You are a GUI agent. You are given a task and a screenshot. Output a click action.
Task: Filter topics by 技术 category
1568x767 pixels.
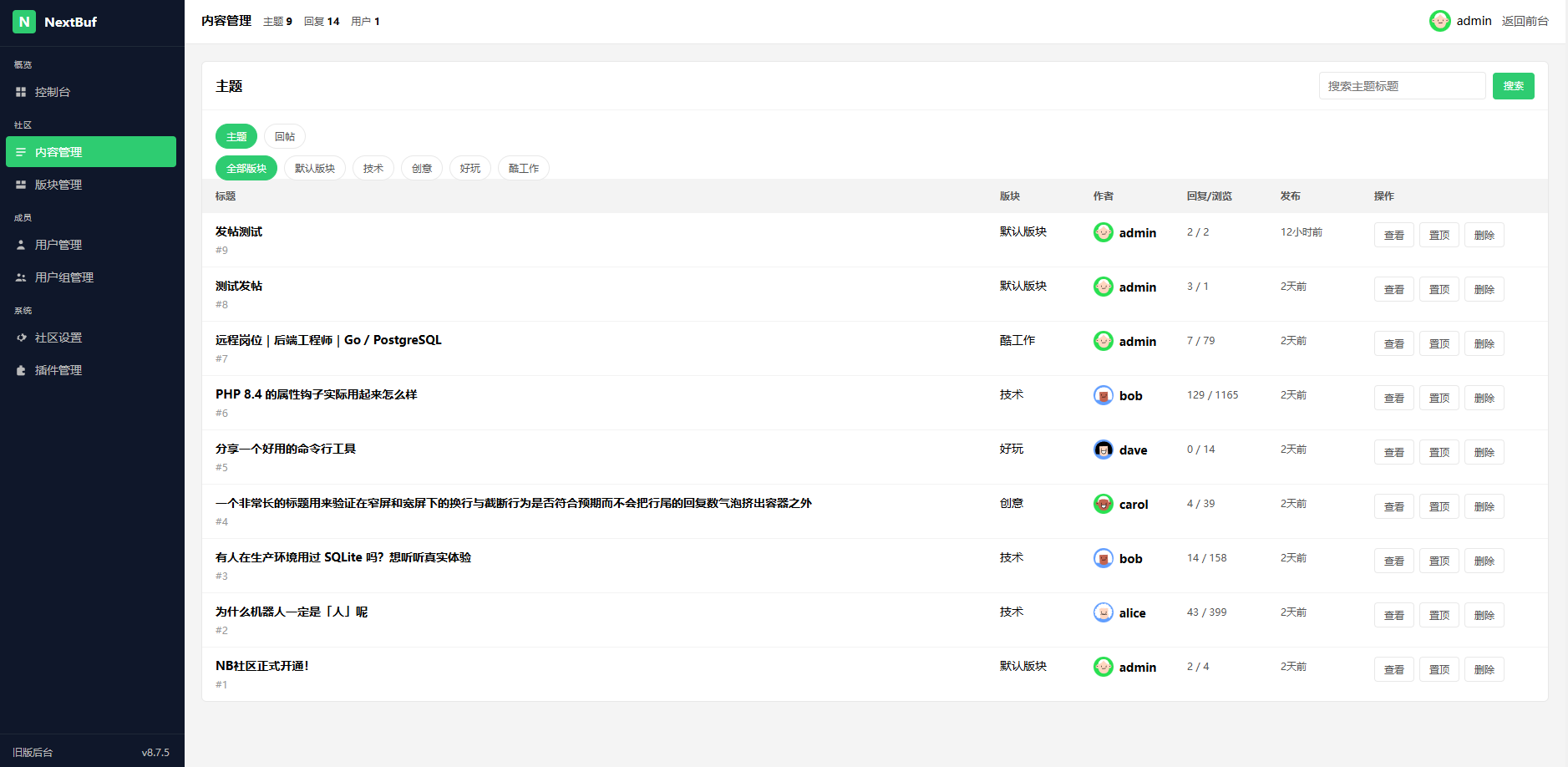[x=373, y=168]
